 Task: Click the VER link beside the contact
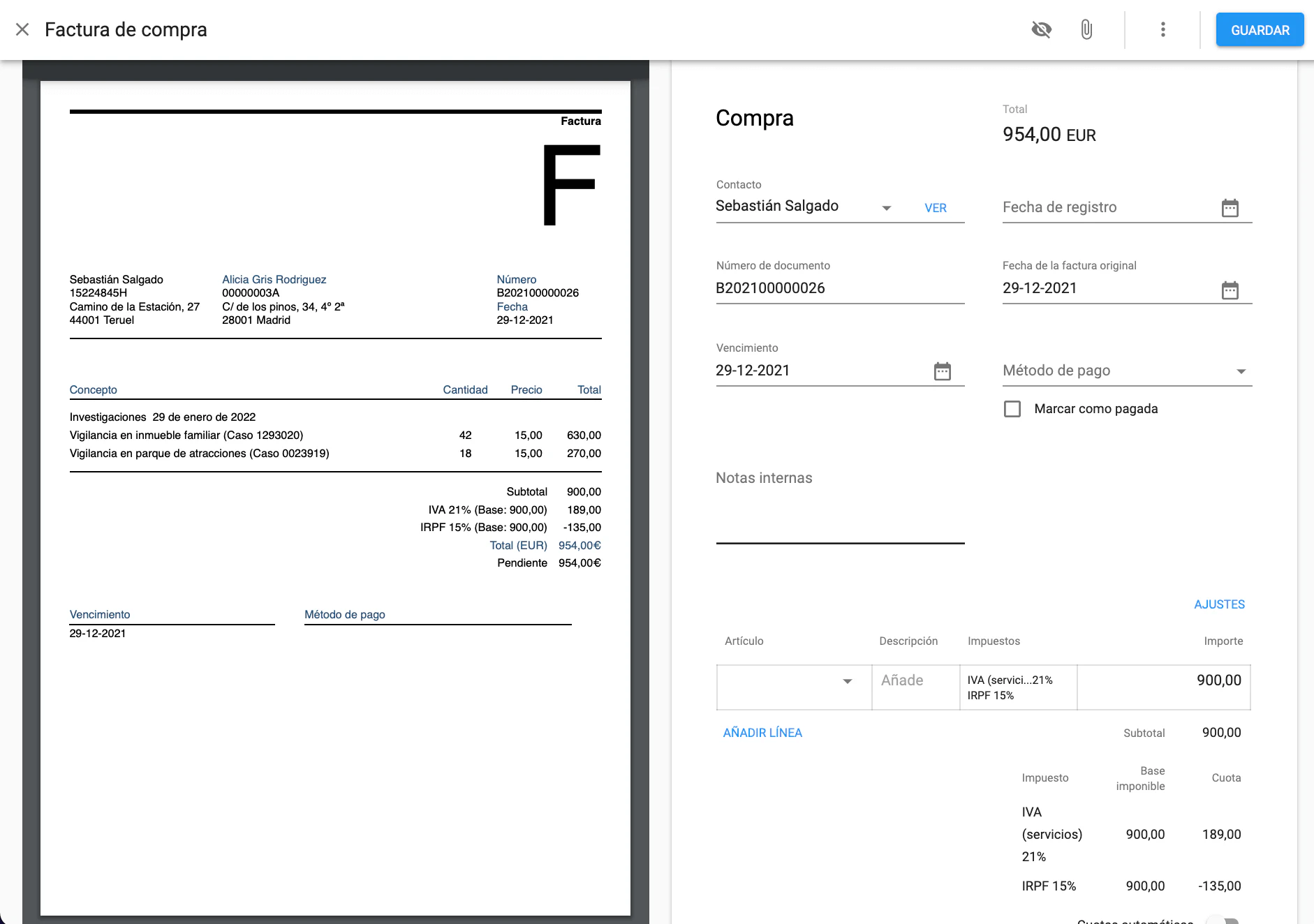[x=935, y=208]
